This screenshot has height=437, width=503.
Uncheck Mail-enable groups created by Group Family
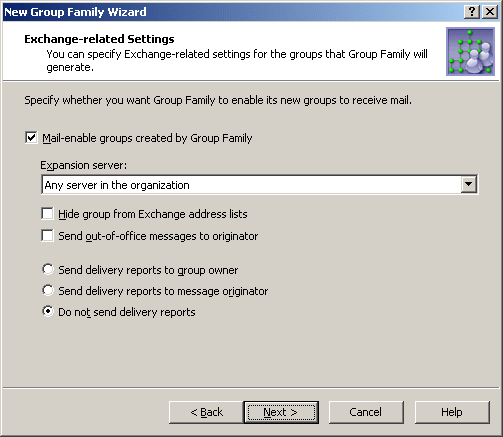[31, 138]
